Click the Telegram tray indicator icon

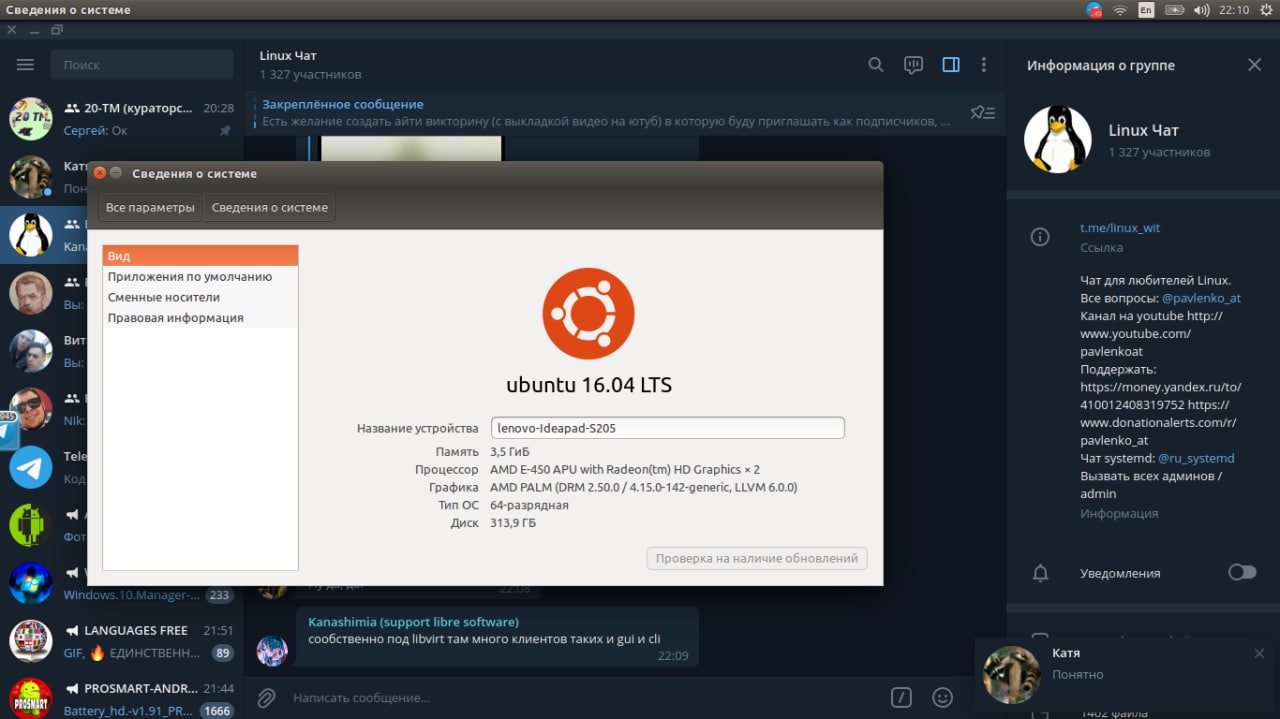[x=1094, y=10]
